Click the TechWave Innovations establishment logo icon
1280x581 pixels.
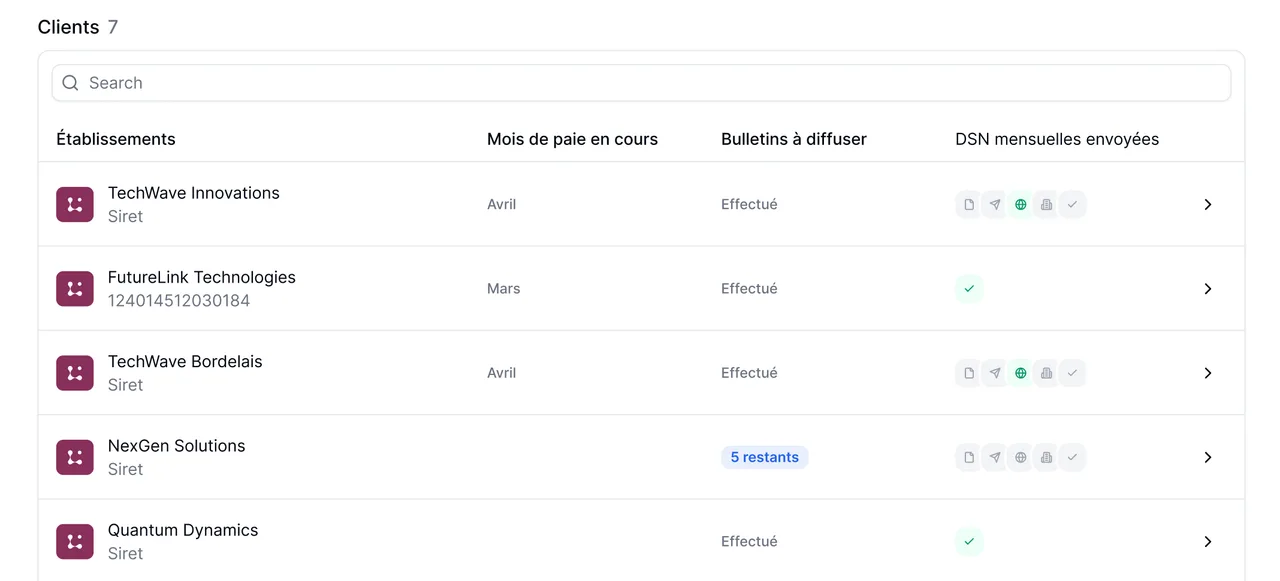click(75, 204)
